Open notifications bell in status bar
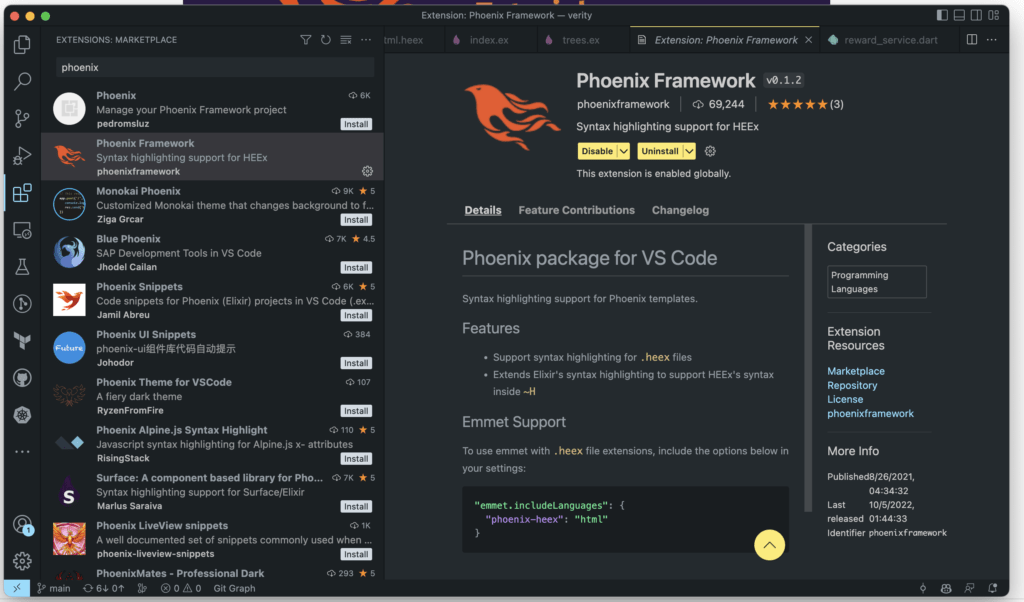The width and height of the screenshot is (1024, 602). coord(992,588)
